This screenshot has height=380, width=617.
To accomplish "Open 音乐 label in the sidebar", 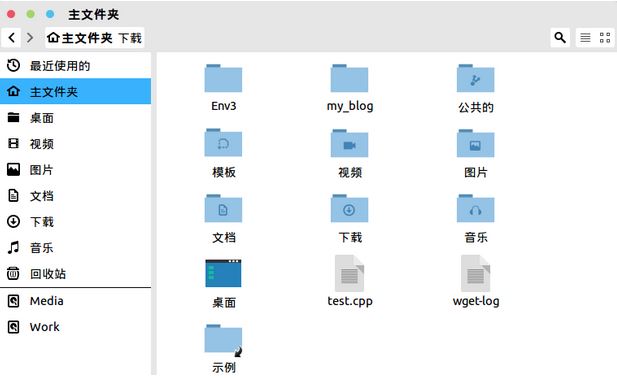I will [42, 247].
